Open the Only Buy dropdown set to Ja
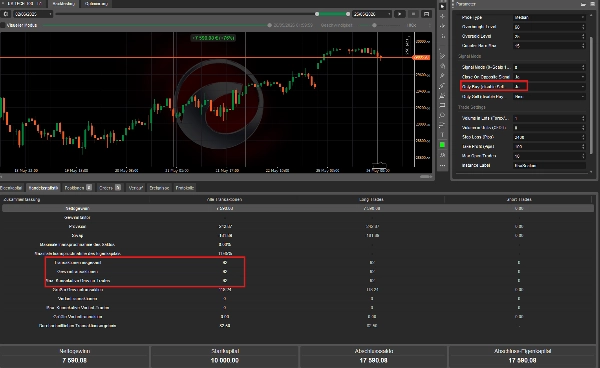Screen dimensions: 600x368 click(x=549, y=87)
